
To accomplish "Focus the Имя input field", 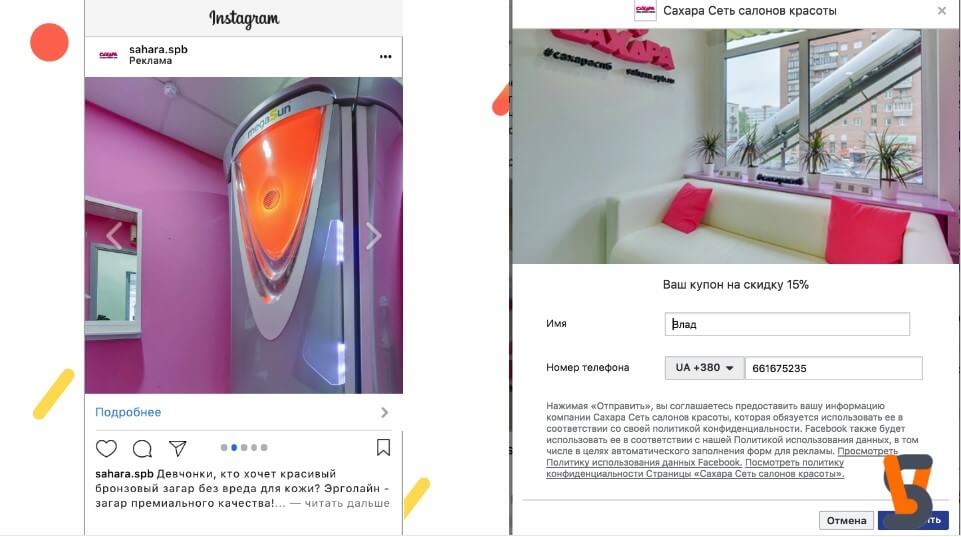I will tap(787, 324).
